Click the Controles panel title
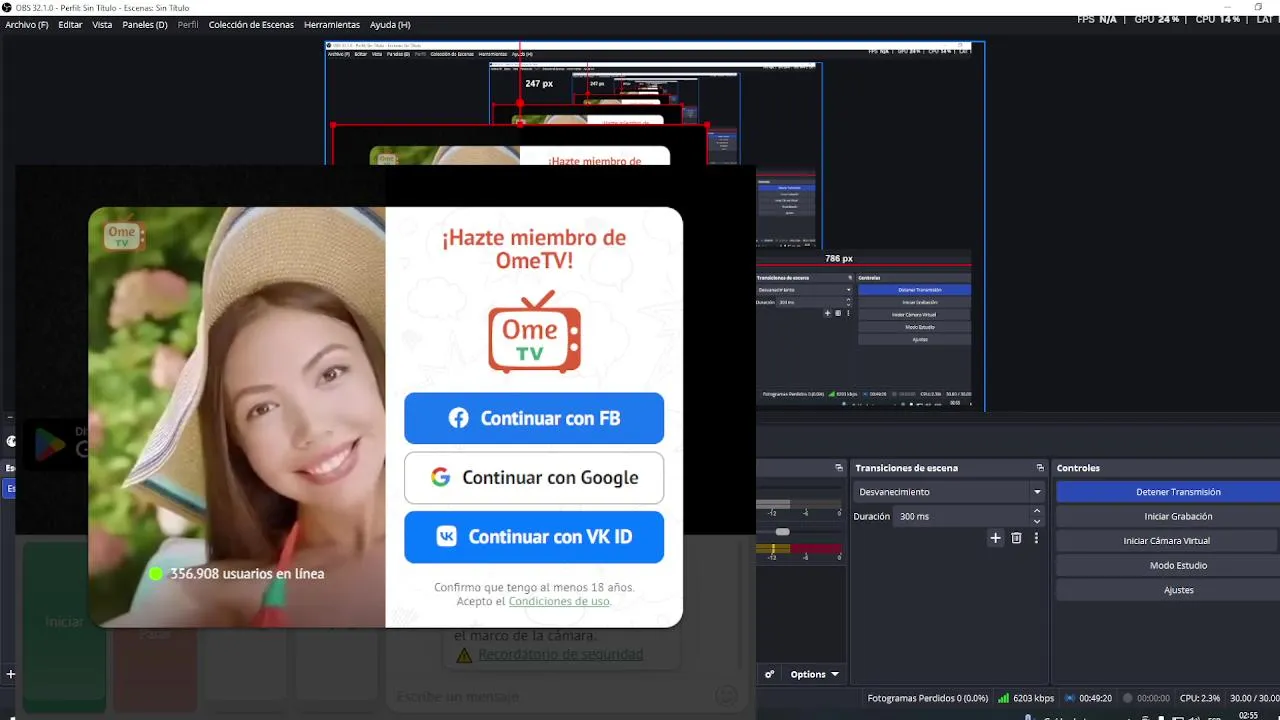The image size is (1280, 720). pyautogui.click(x=1078, y=468)
